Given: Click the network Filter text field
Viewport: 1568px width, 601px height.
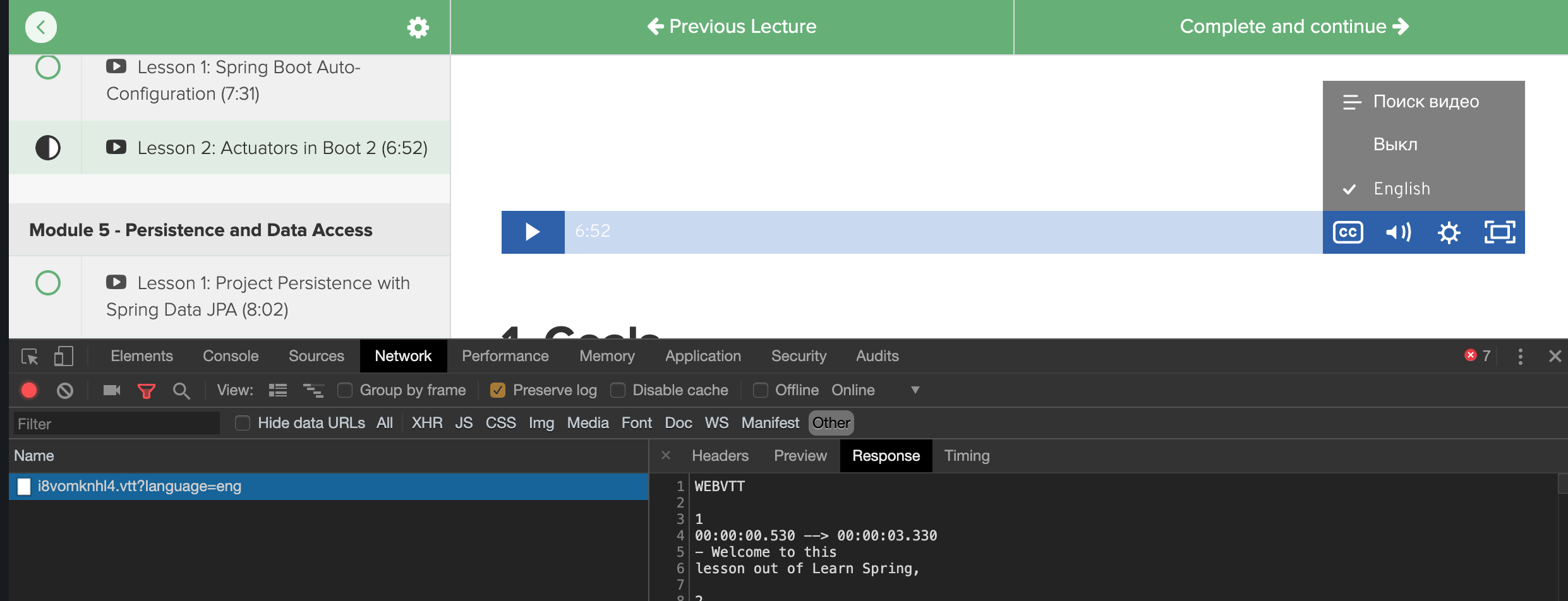Looking at the screenshot, I should [117, 424].
